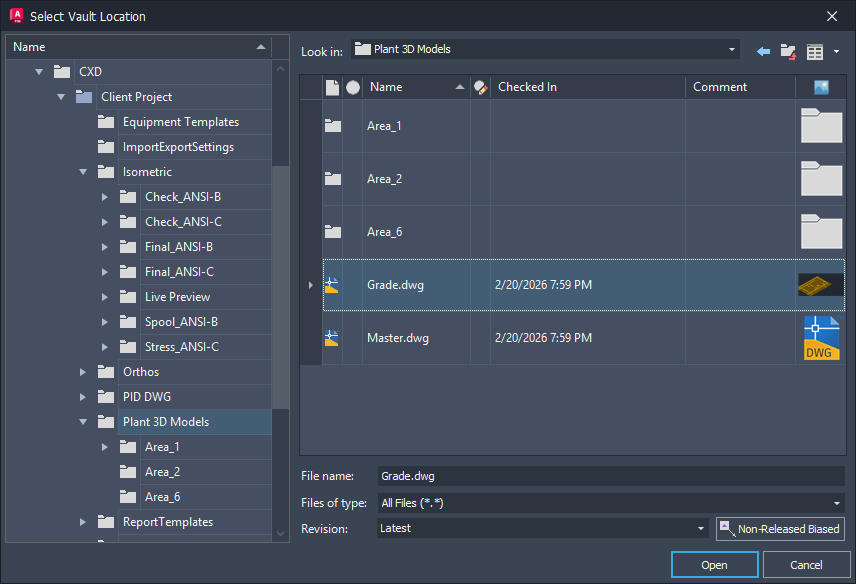Image resolution: width=856 pixels, height=584 pixels.
Task: Click the Area_2 folder thumbnail
Action: (x=821, y=178)
